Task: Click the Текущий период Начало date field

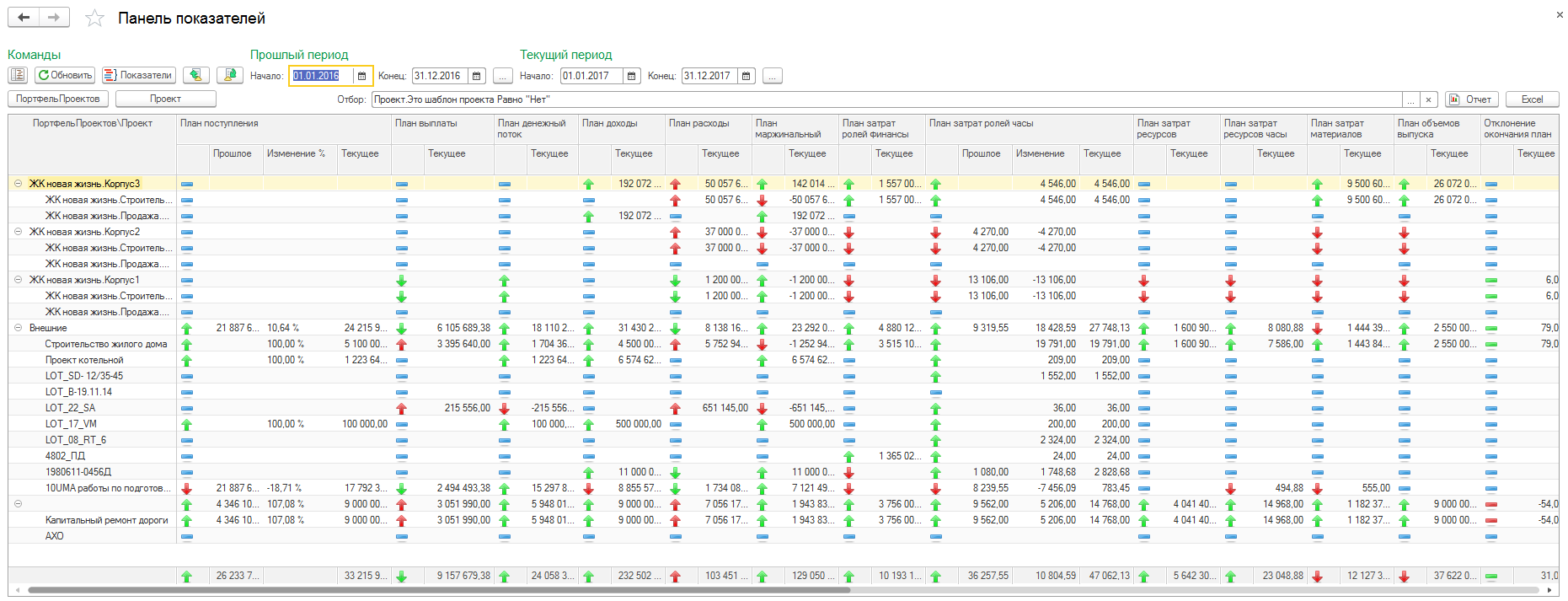Action: pos(592,76)
